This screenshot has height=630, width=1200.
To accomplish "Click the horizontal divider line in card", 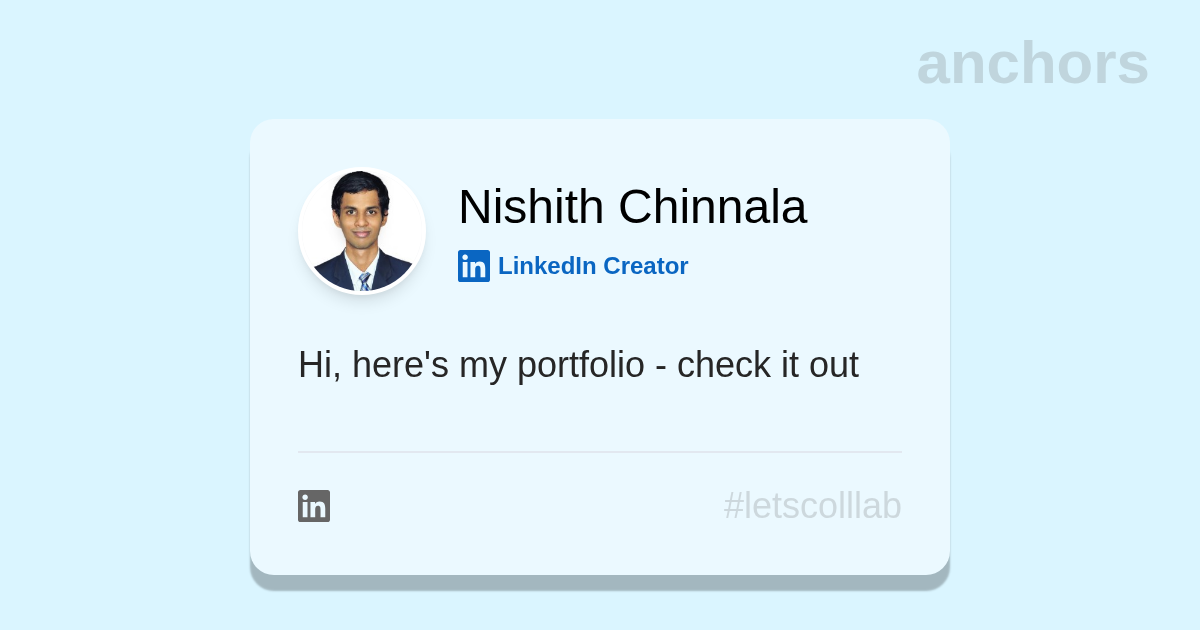I will [600, 452].
